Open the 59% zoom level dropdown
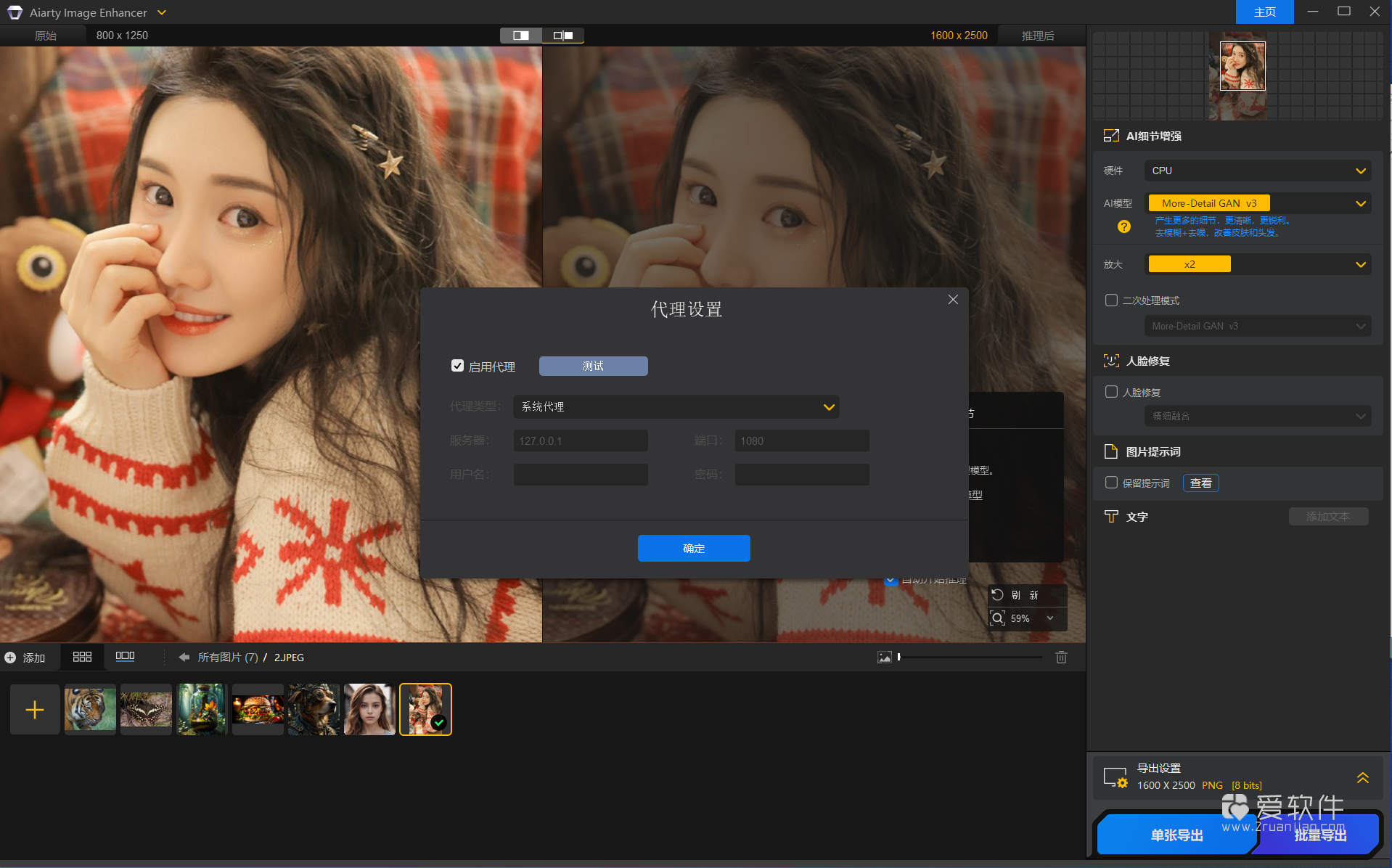 [x=1050, y=618]
